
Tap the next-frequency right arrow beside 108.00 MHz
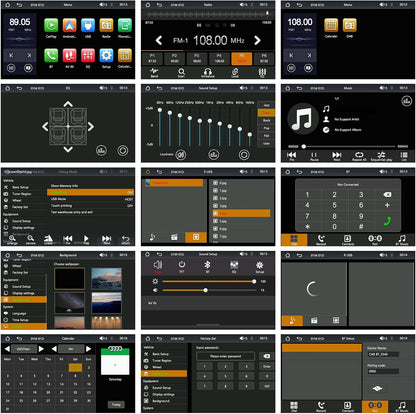(x=257, y=41)
